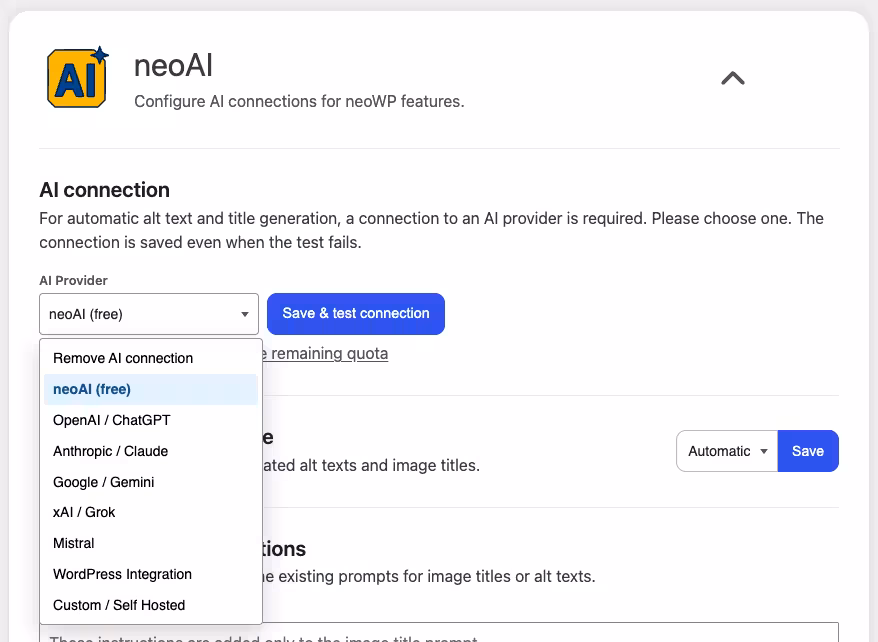The width and height of the screenshot is (878, 642).
Task: Click the image title instructions text field
Action: tap(439, 632)
